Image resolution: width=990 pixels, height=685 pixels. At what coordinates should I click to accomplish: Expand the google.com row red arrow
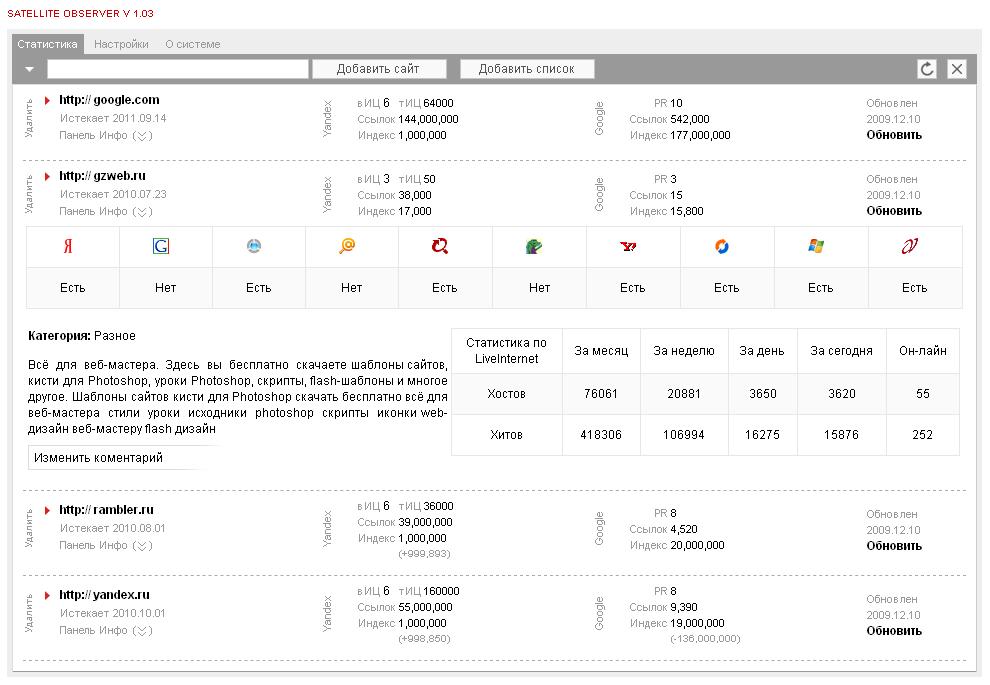click(47, 100)
